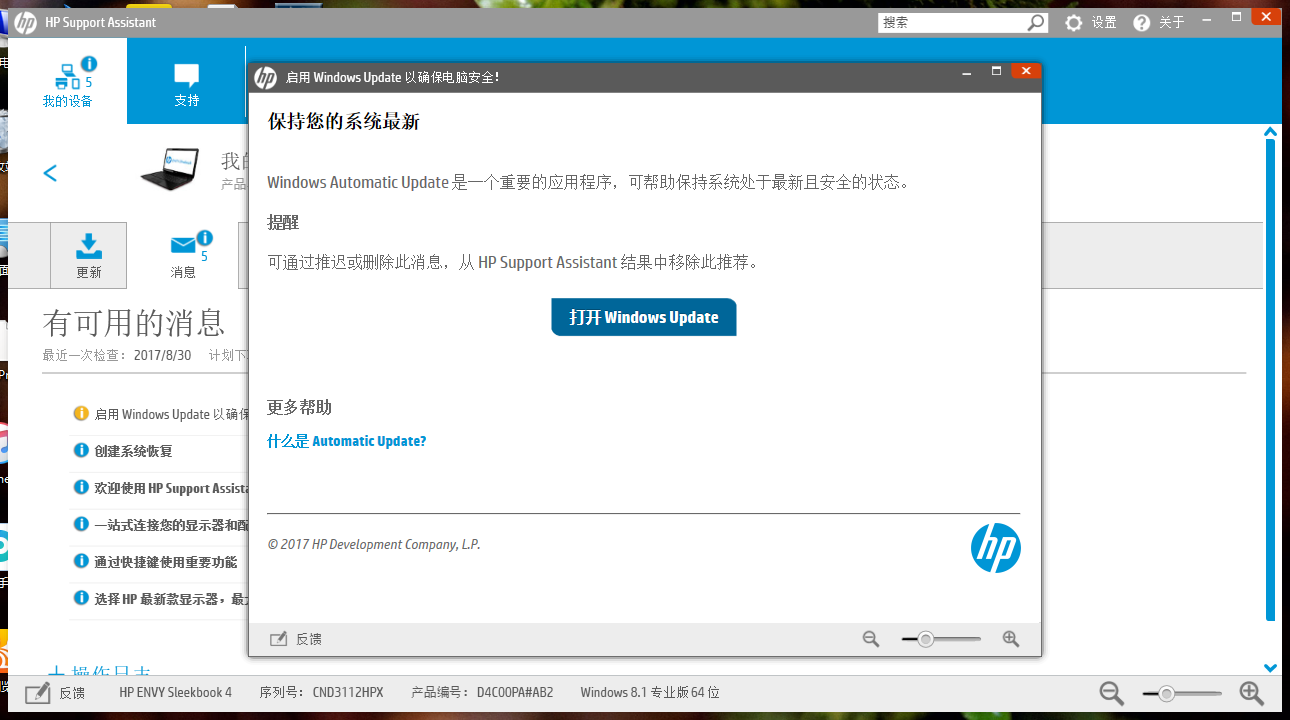Click info icon beside welcome message
Screen dimensions: 1290x720
point(81,487)
